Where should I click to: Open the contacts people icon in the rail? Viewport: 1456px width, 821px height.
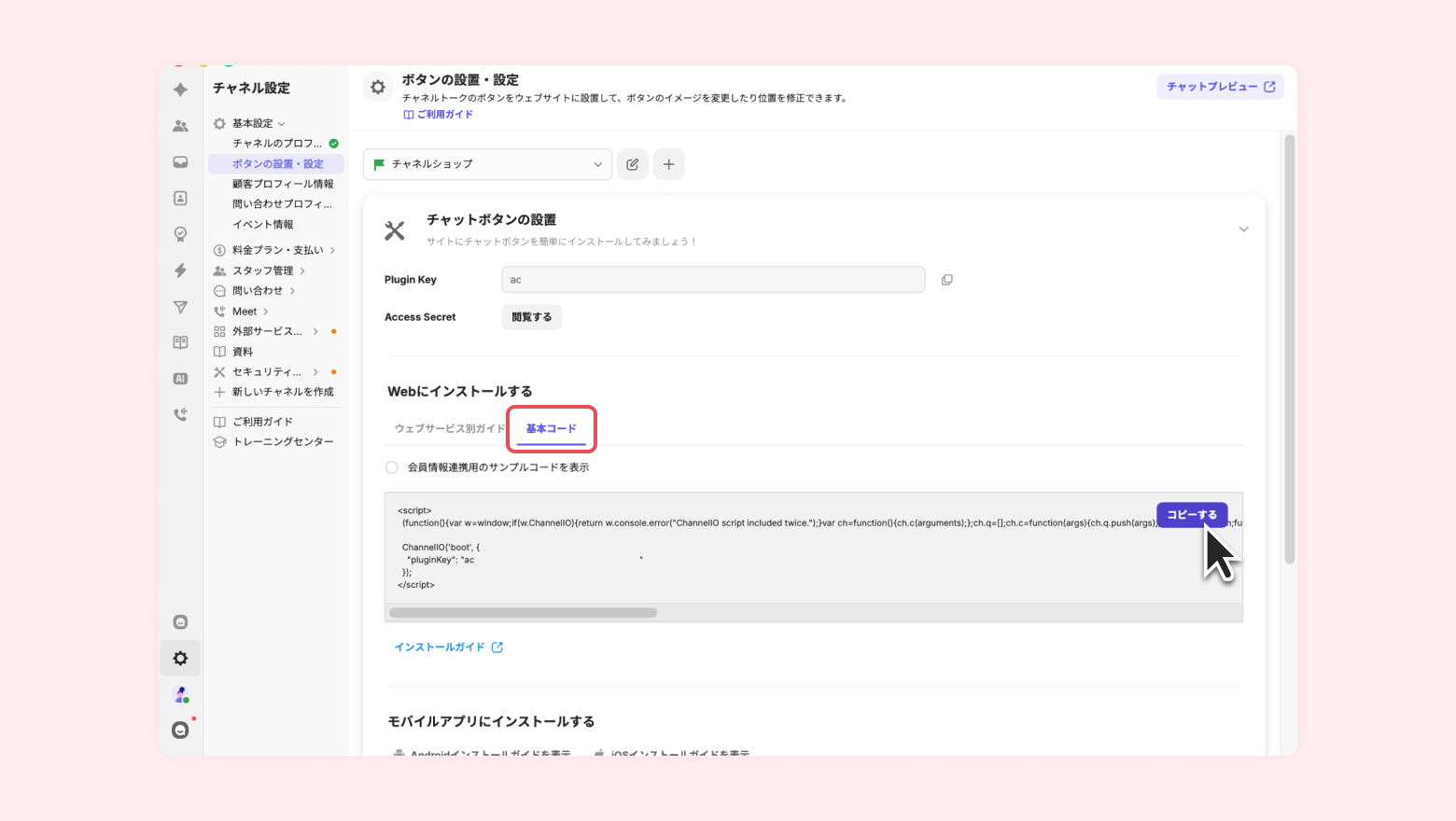[x=180, y=126]
